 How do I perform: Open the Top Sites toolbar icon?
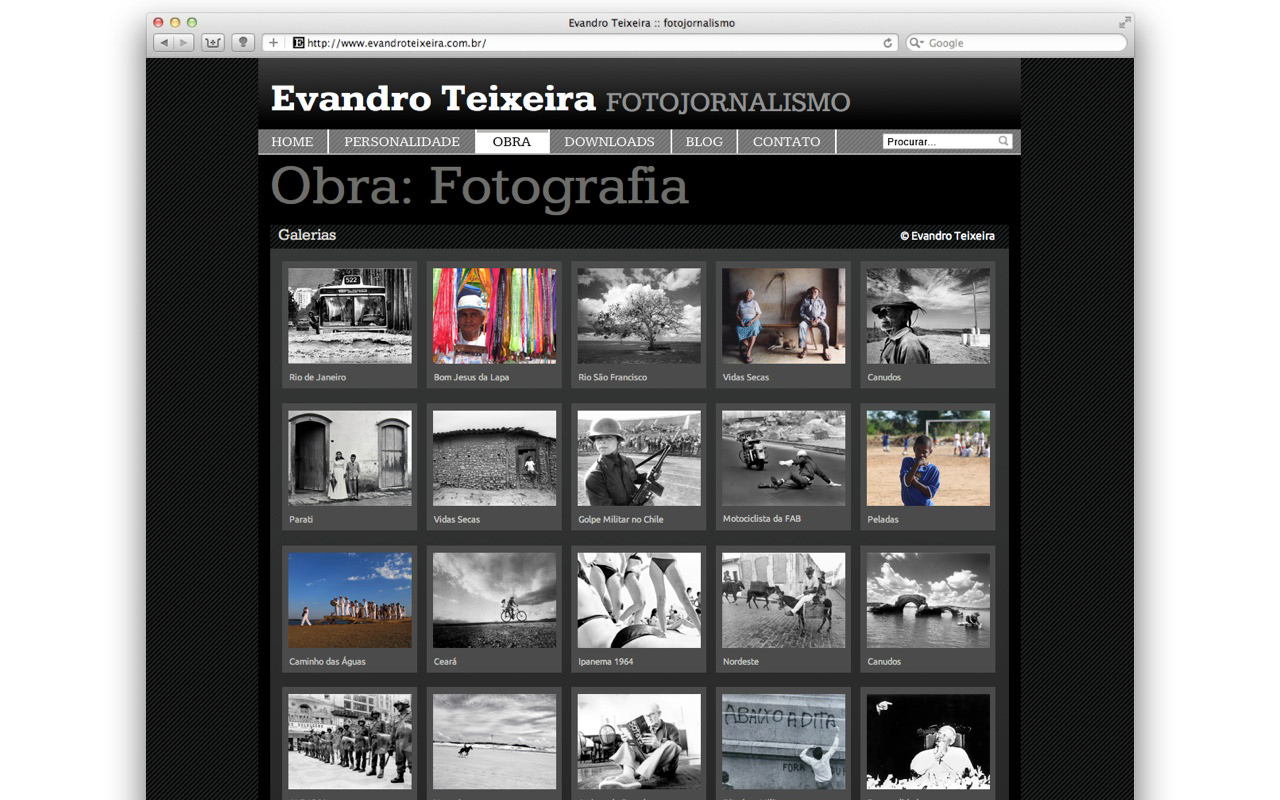pos(213,43)
